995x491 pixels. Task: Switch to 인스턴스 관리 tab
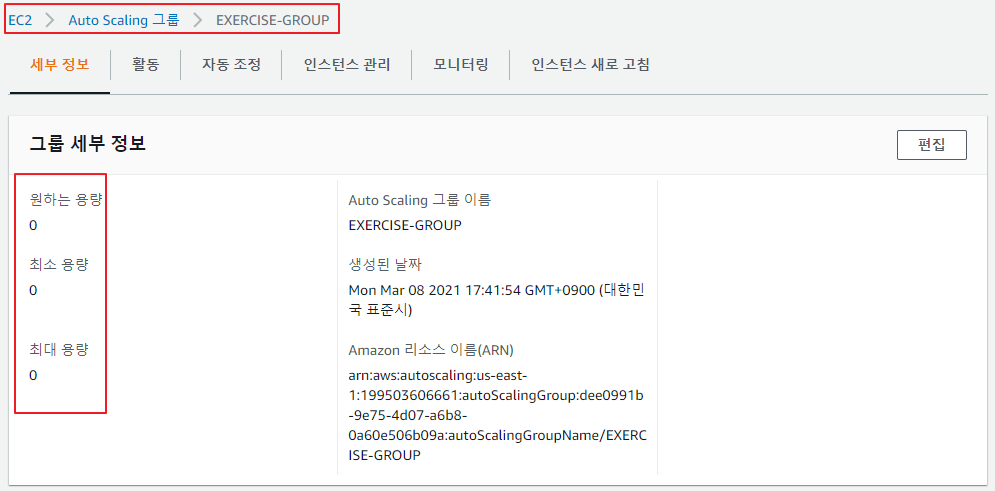347,64
